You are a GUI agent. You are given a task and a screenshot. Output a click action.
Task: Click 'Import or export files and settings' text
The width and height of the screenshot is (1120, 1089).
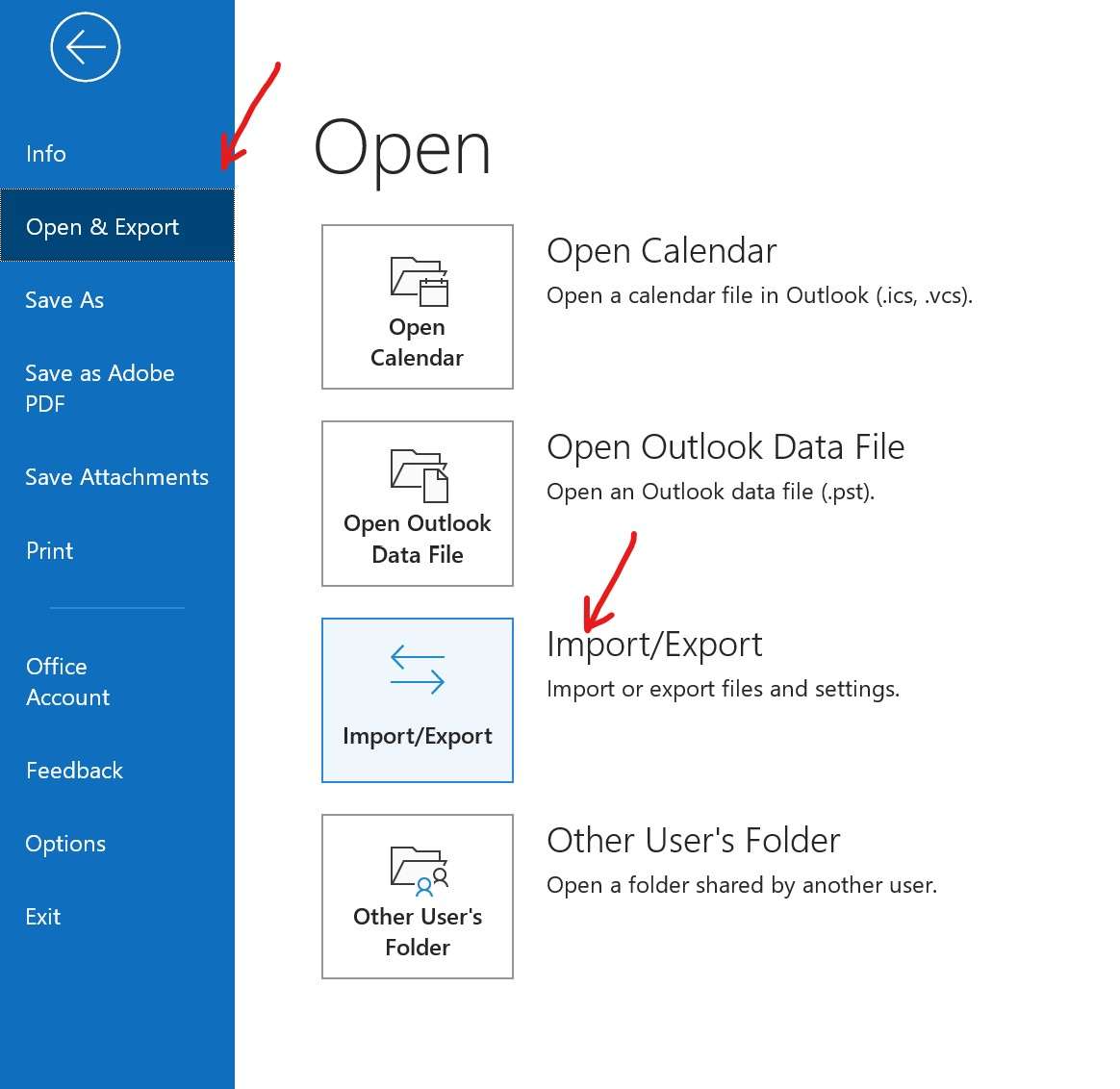tap(723, 689)
